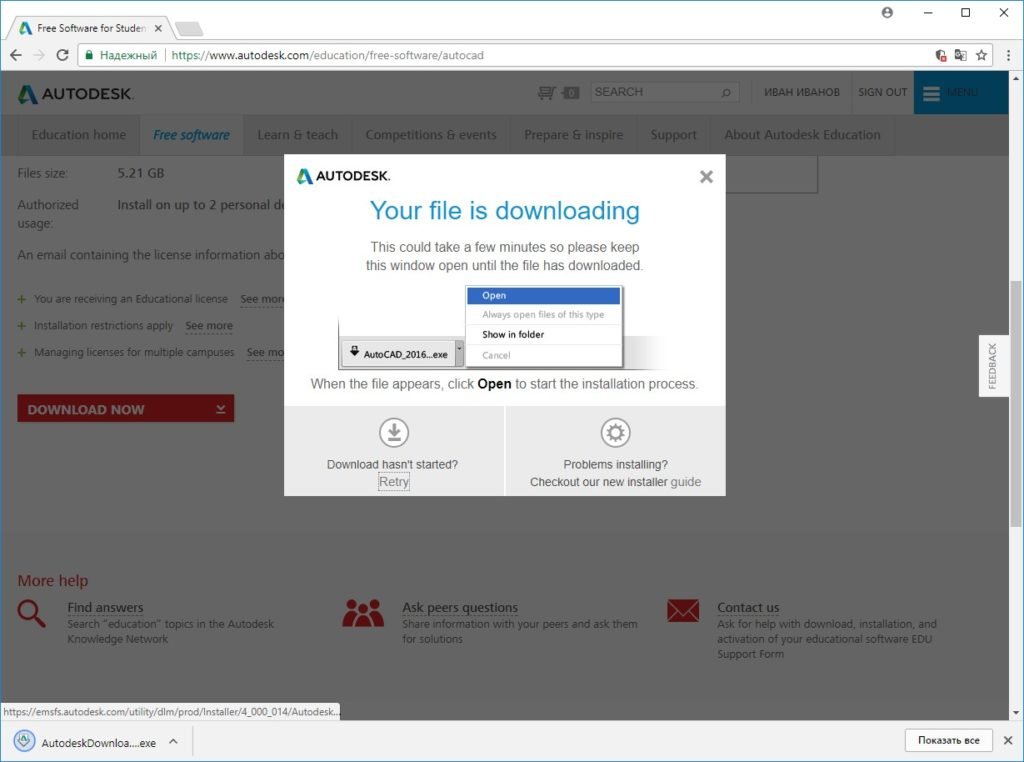Viewport: 1024px width, 762px height.
Task: Expand download item options chevron
Action: [x=173, y=742]
